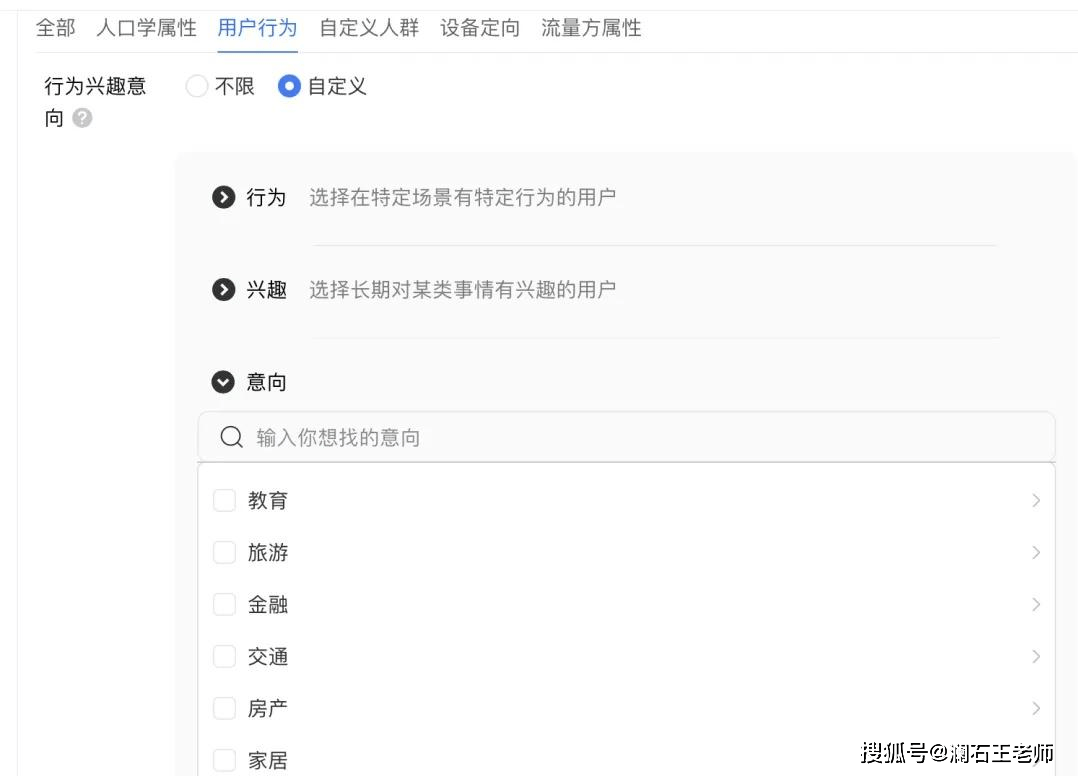Click the 交通 list item text
The height and width of the screenshot is (776, 1078).
coord(267,656)
